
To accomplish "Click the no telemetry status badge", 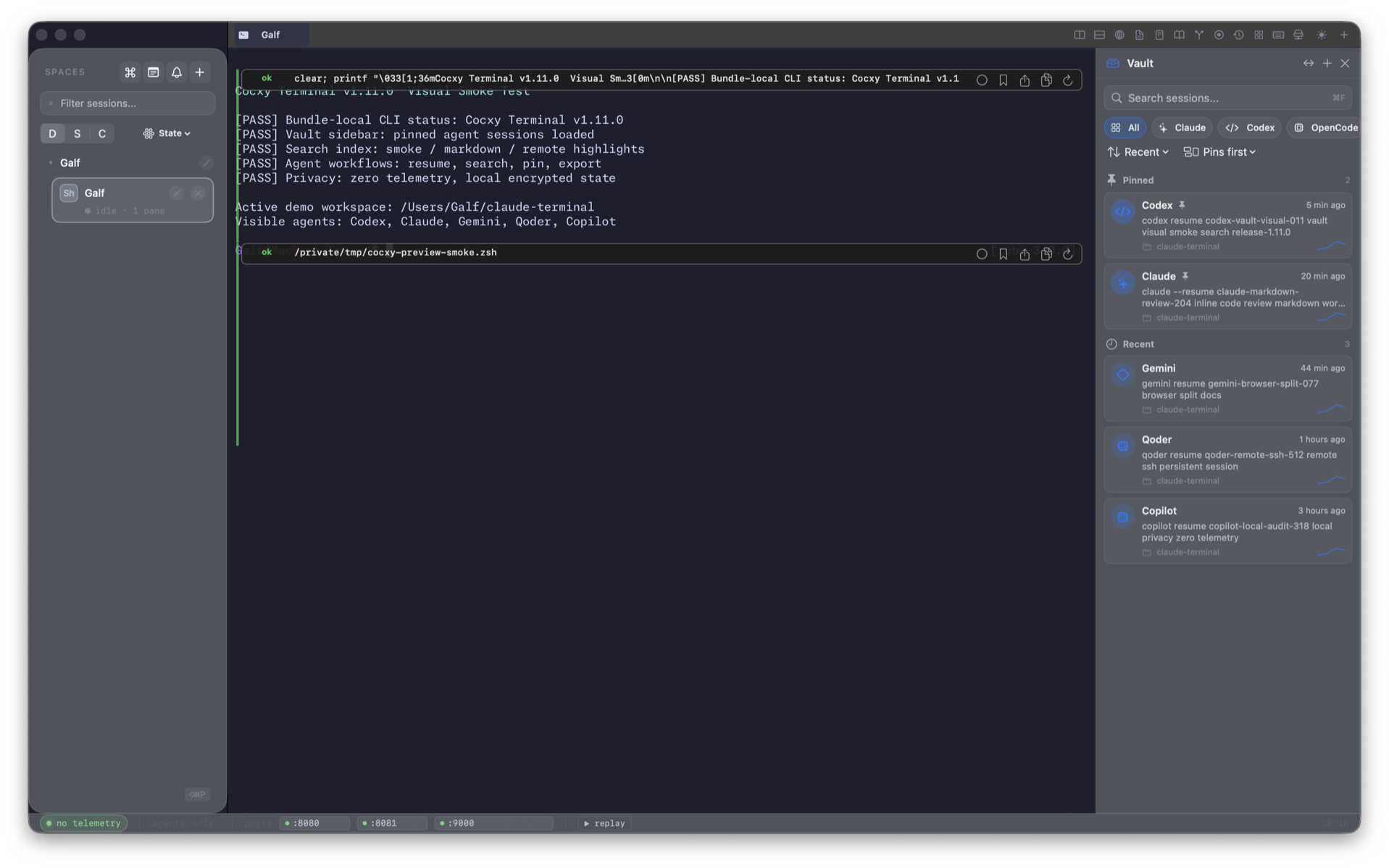I will [84, 824].
